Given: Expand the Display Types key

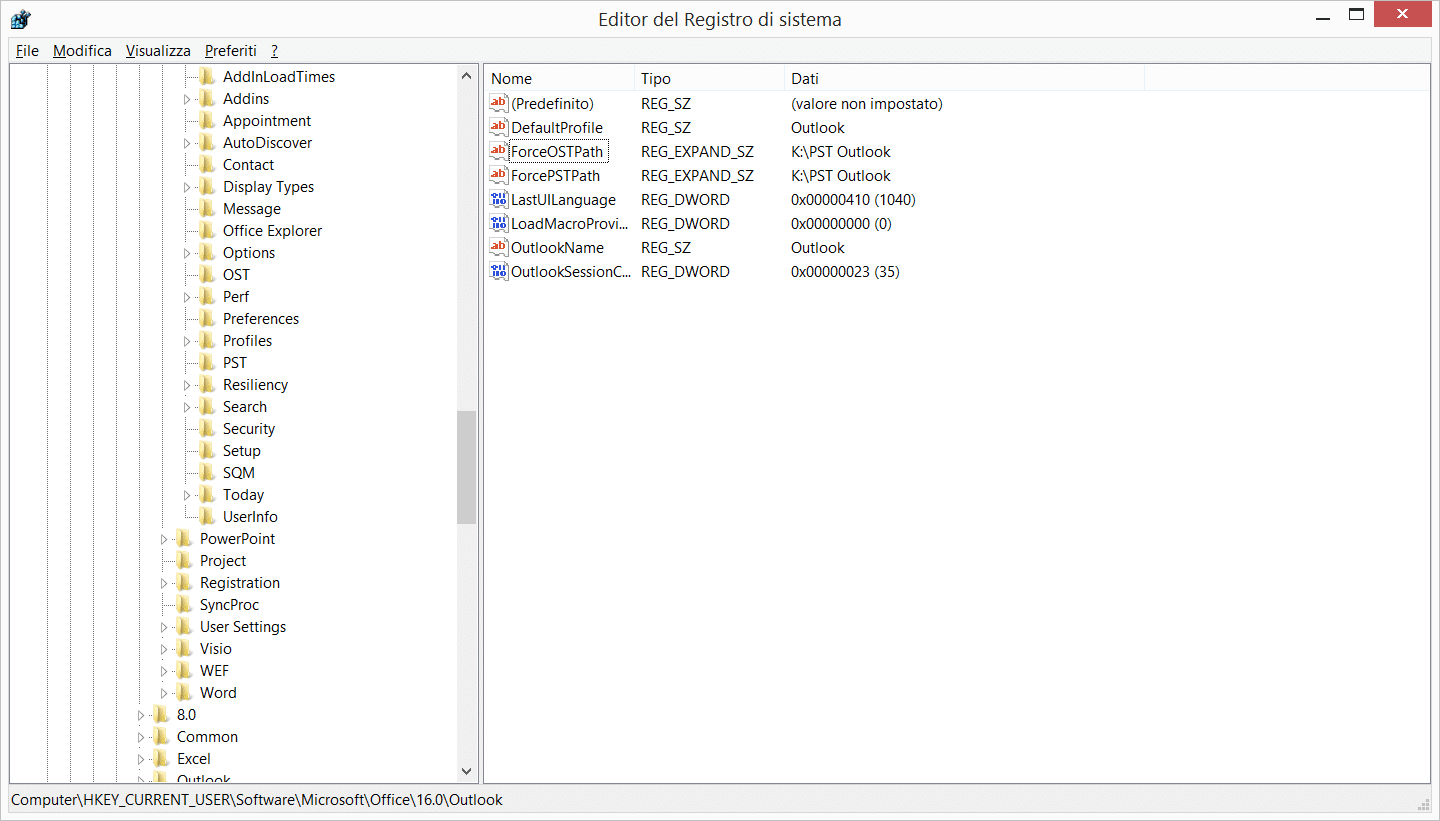Looking at the screenshot, I should [187, 187].
